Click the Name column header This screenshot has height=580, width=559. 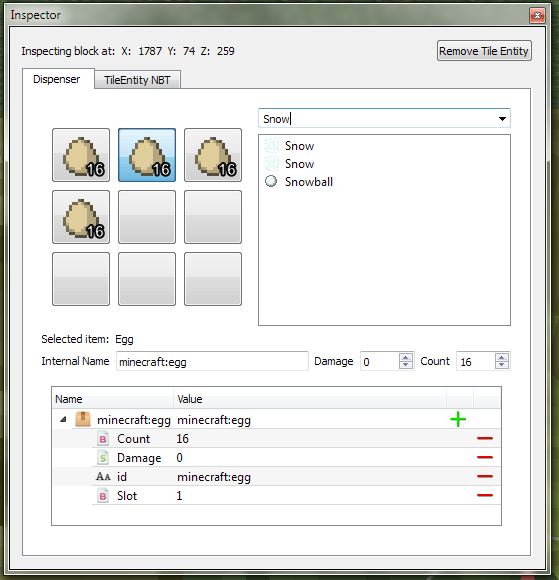pyautogui.click(x=112, y=399)
